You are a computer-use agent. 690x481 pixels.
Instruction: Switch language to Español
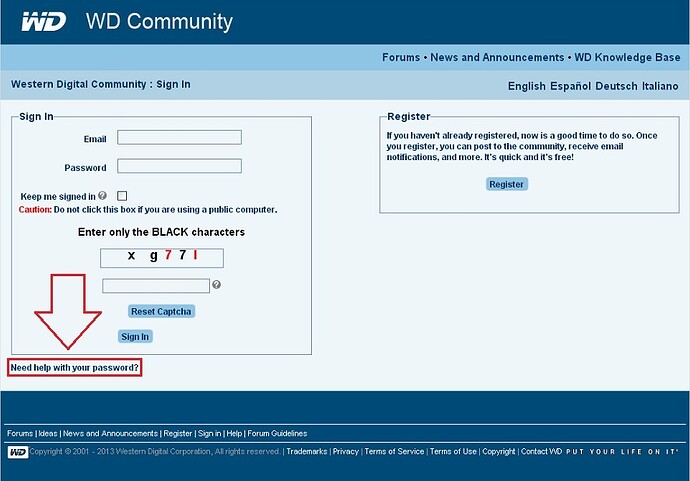pos(570,86)
